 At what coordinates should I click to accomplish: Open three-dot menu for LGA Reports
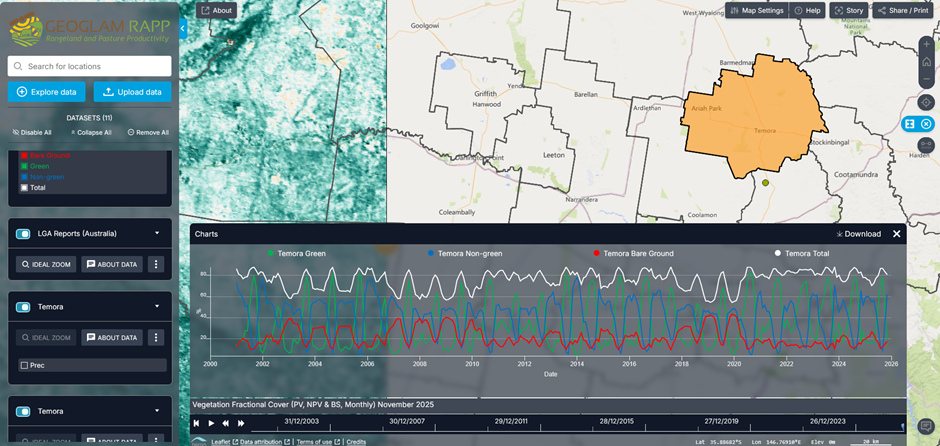(x=156, y=265)
